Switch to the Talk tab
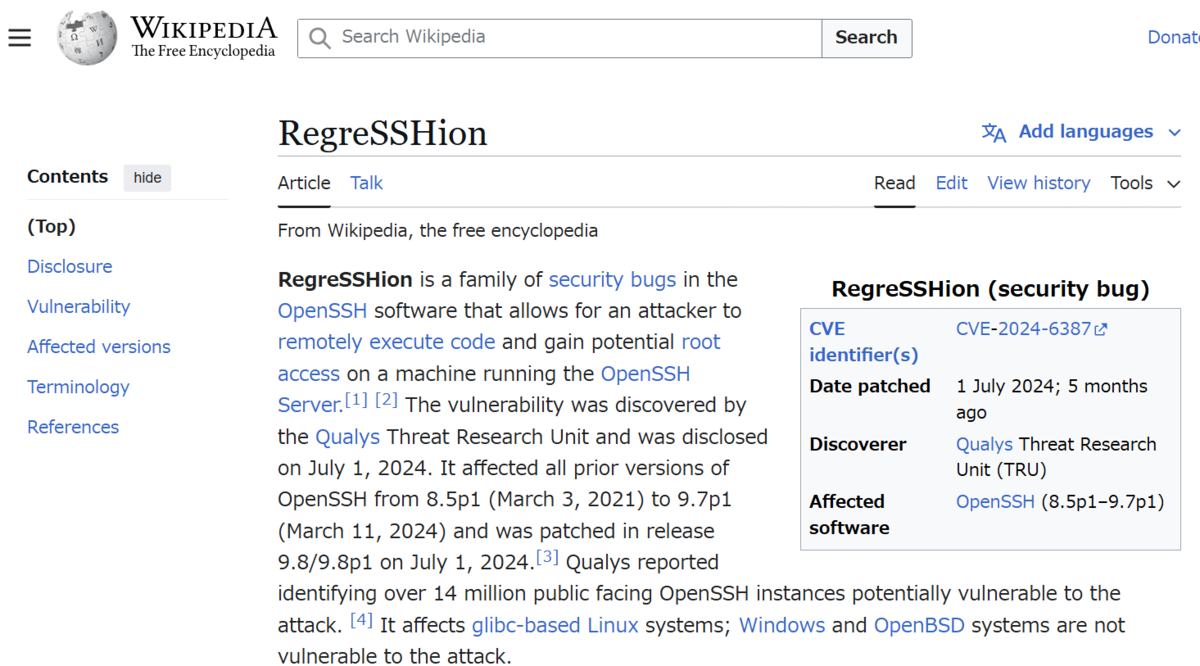The width and height of the screenshot is (1200, 666). [x=366, y=183]
